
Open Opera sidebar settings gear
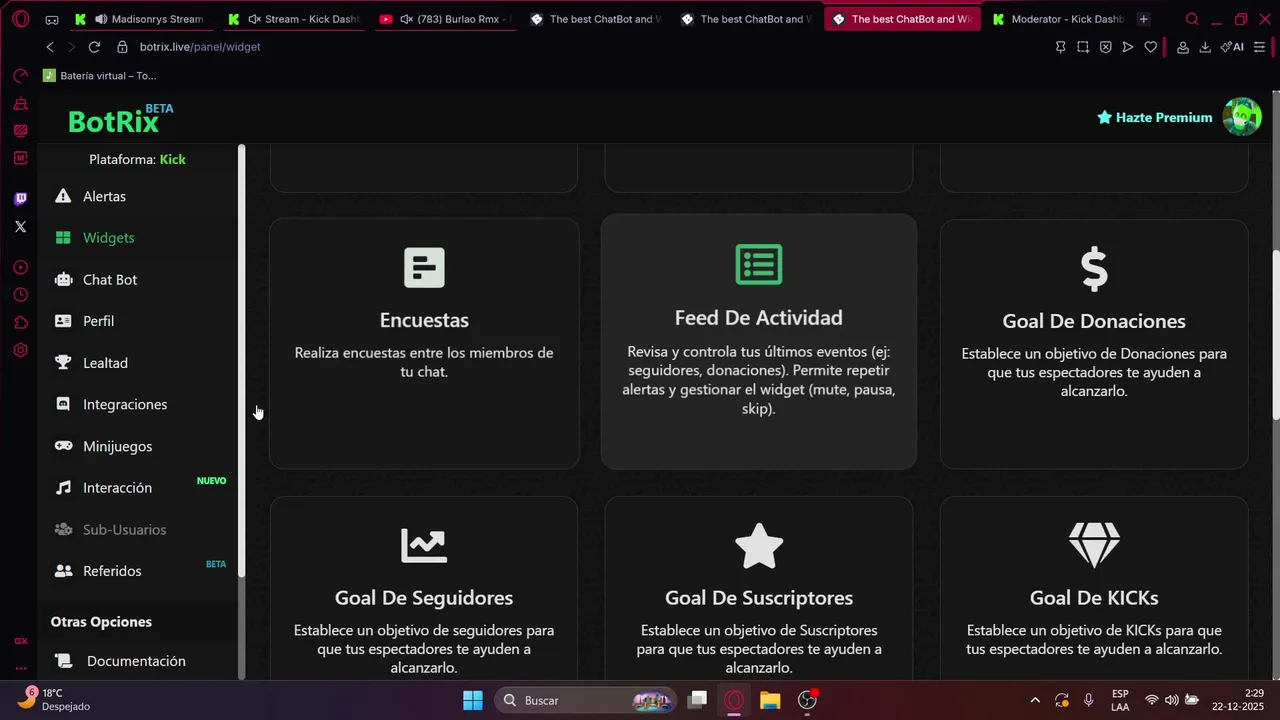[20, 350]
